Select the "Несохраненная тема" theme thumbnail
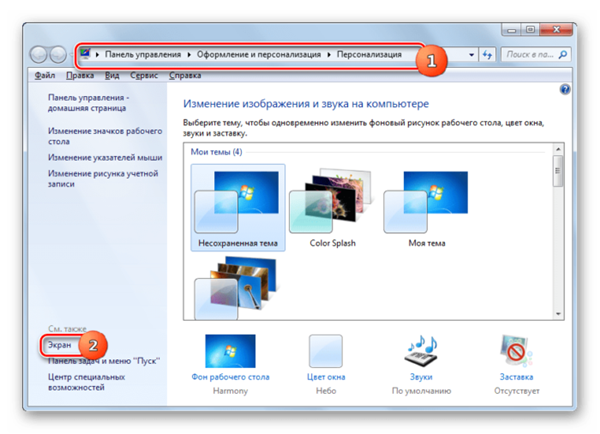Screen dimensions: 600x434 [238, 207]
